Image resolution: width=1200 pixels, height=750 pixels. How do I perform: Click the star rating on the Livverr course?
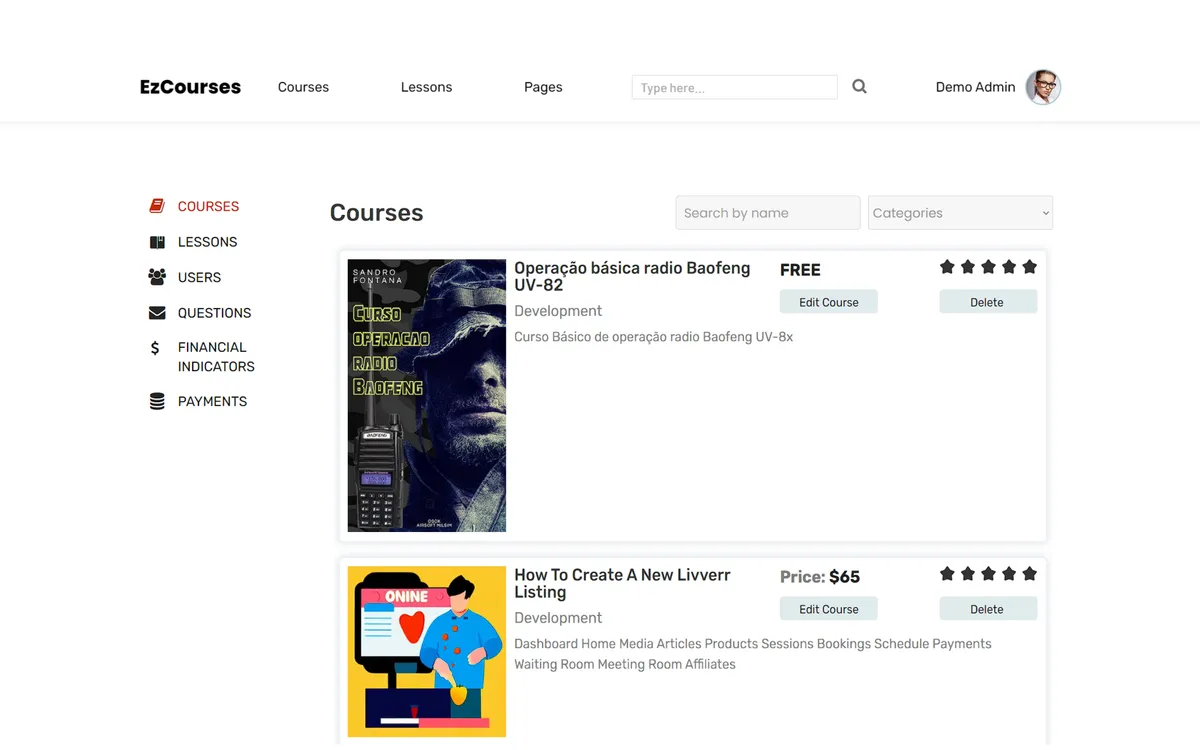pyautogui.click(x=988, y=574)
